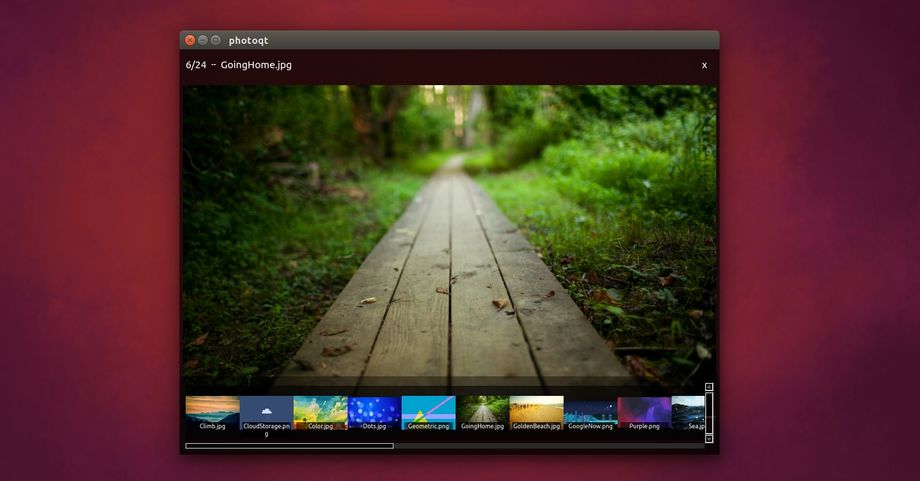Click the x button to quit the viewer
920x481 pixels.
pyautogui.click(x=704, y=65)
